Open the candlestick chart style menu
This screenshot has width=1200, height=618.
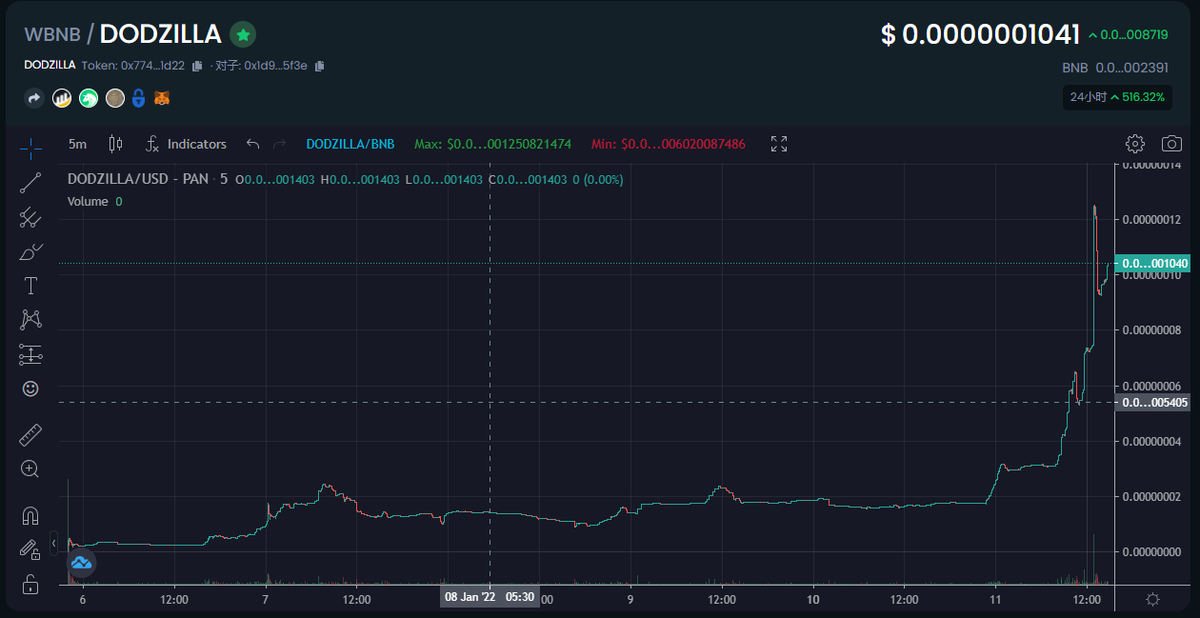pyautogui.click(x=116, y=144)
